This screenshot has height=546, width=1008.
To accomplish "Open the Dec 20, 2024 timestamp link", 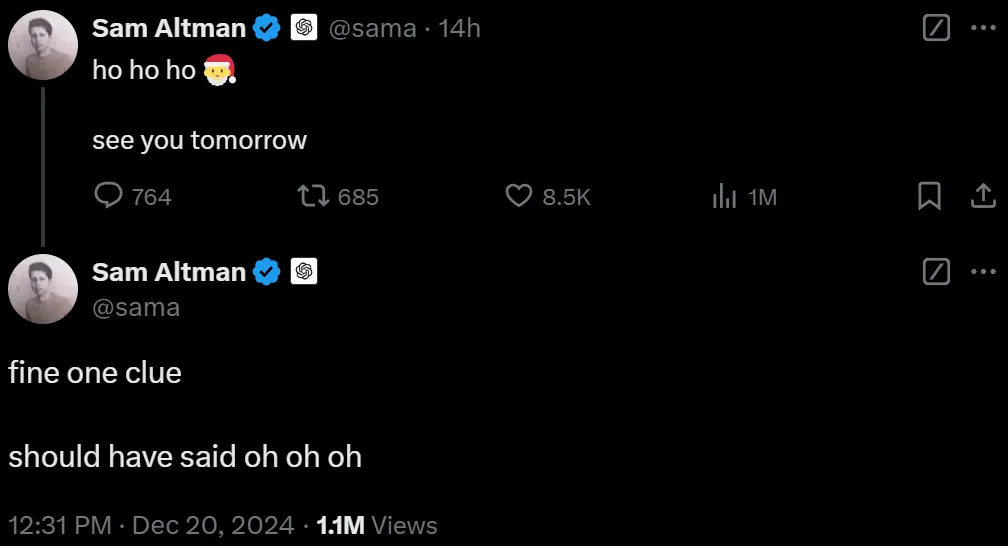I will [x=213, y=525].
